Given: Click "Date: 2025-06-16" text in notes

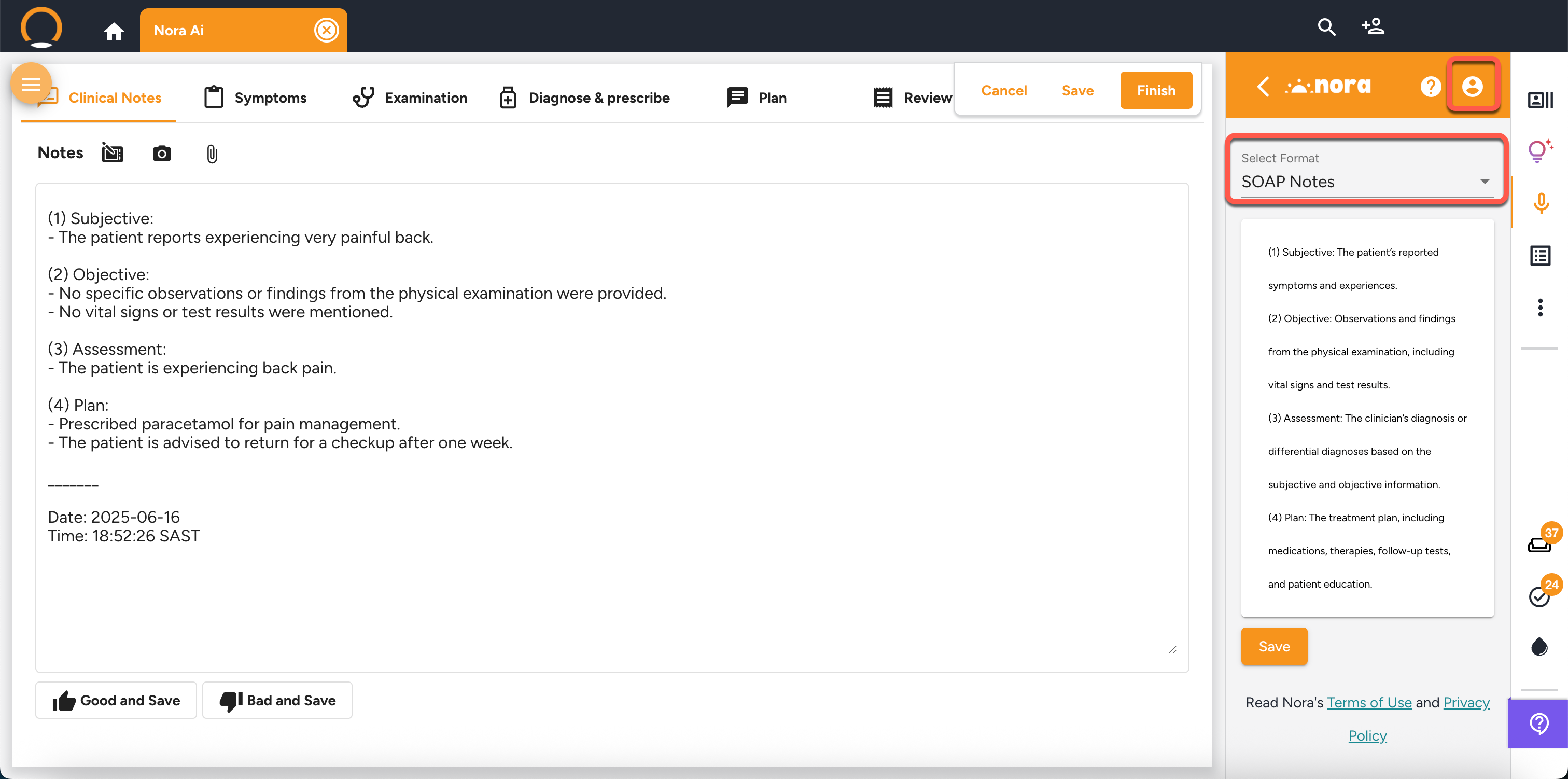Looking at the screenshot, I should 114,517.
